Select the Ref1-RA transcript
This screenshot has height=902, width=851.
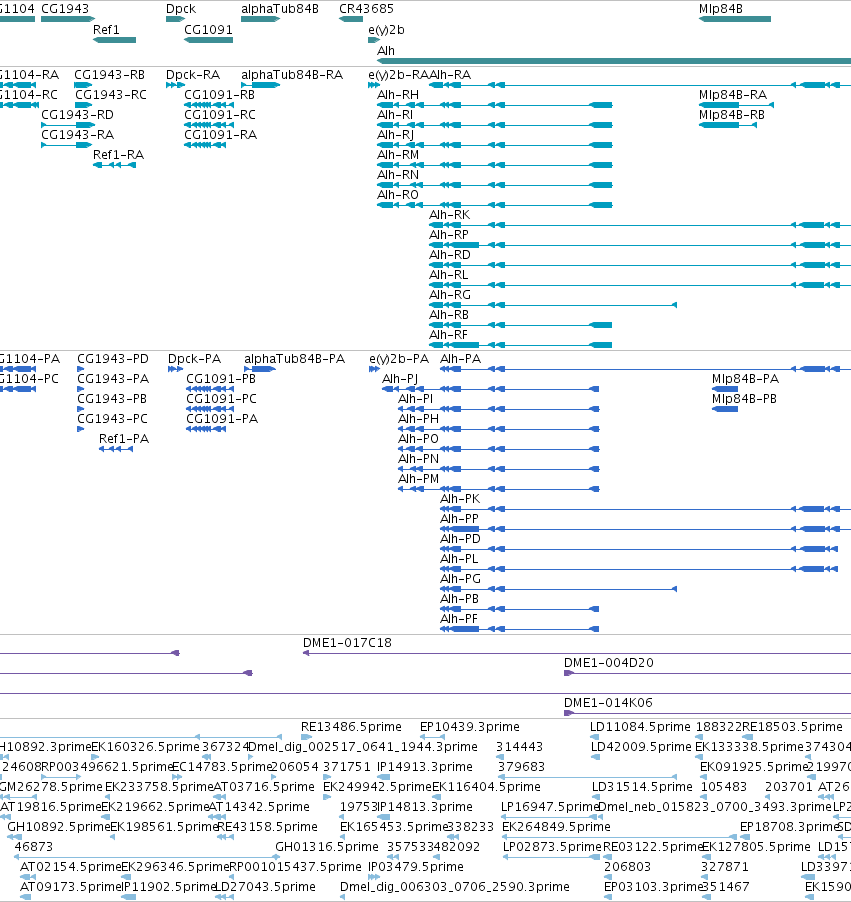coord(115,165)
